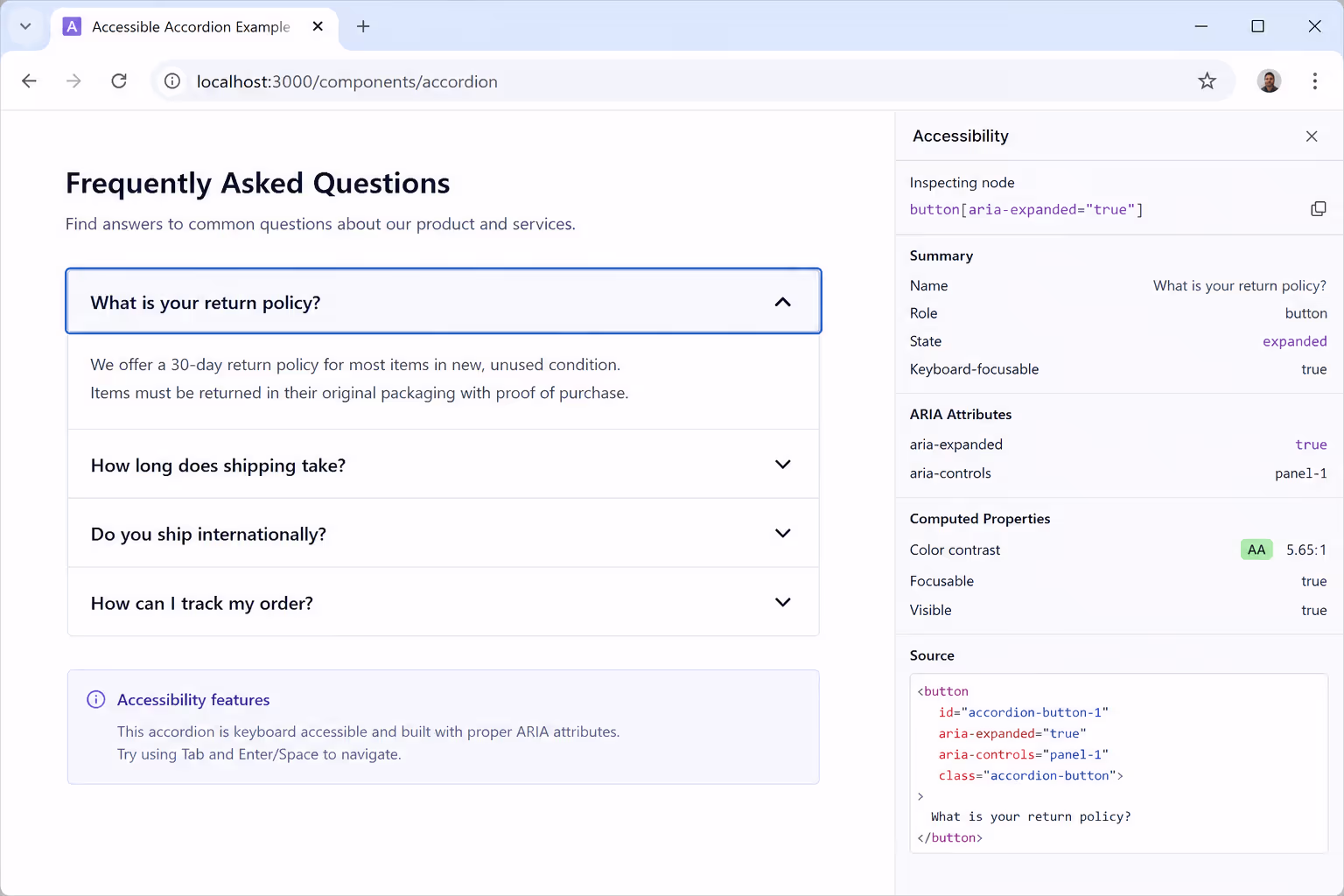Screen dimensions: 1344x896
Task: Close the Accessible Accordion Example tab
Action: (x=318, y=26)
